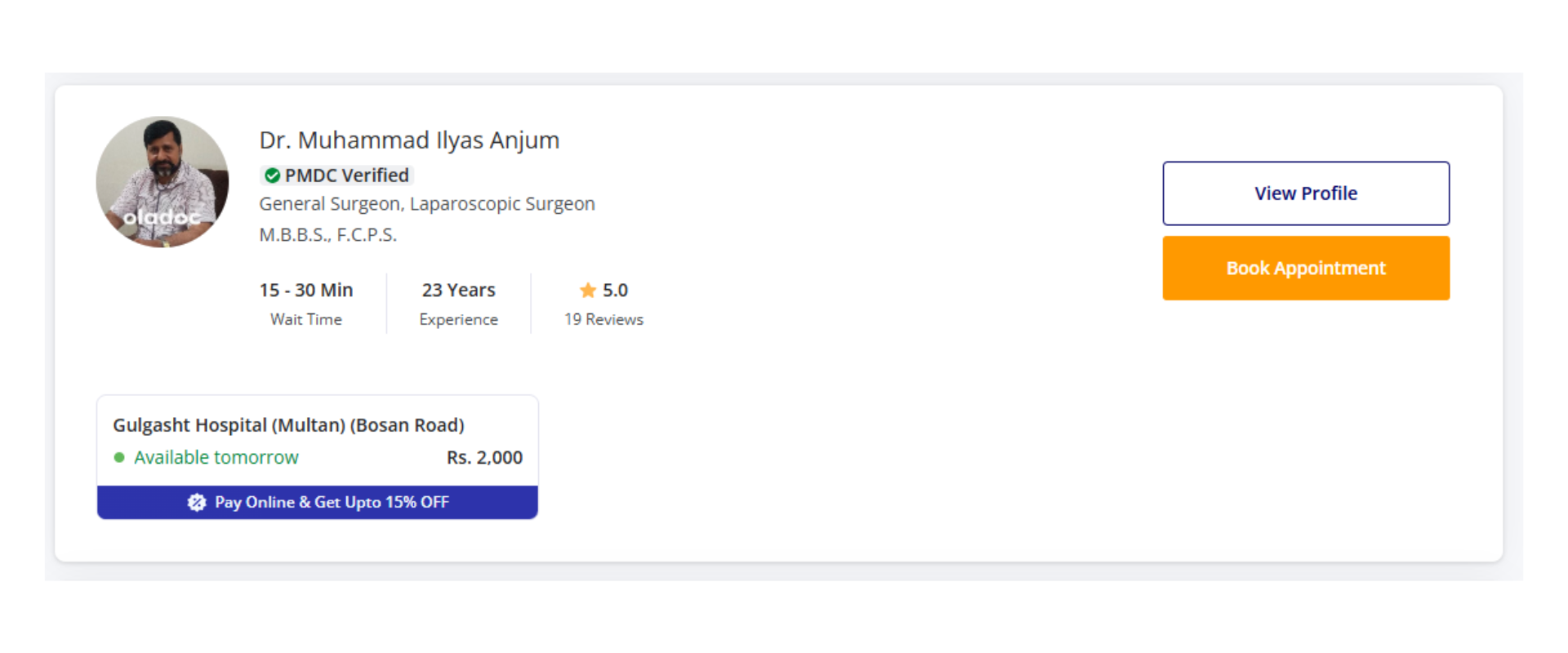1568x653 pixels.
Task: Click the 5.0 rating score
Action: pyautogui.click(x=615, y=291)
